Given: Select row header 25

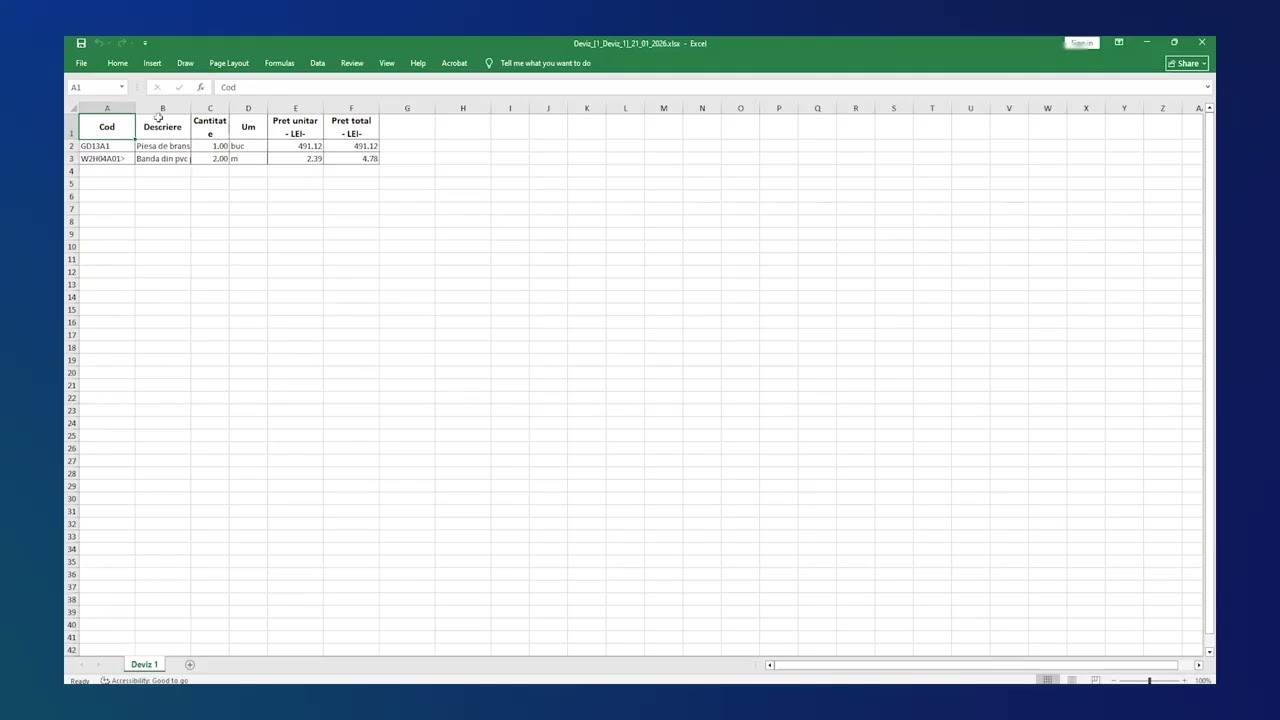Looking at the screenshot, I should pos(72,435).
